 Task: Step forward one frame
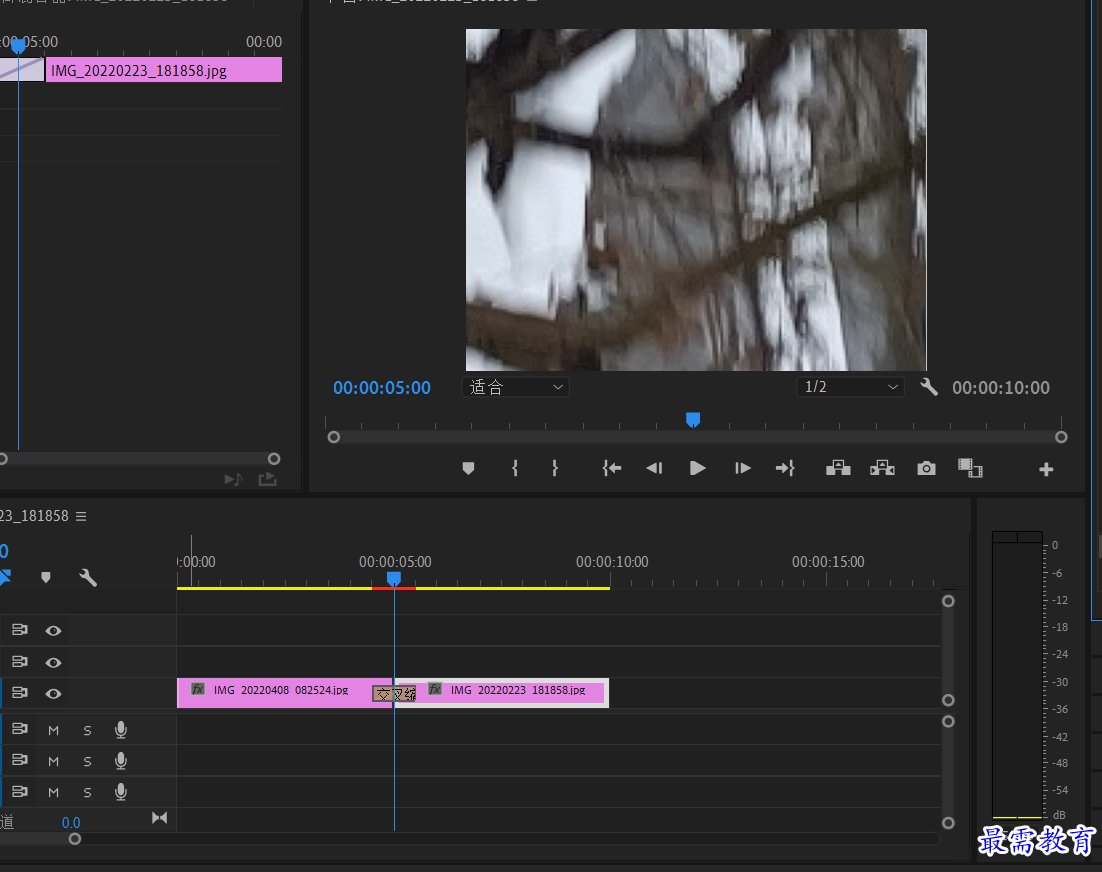click(x=742, y=468)
